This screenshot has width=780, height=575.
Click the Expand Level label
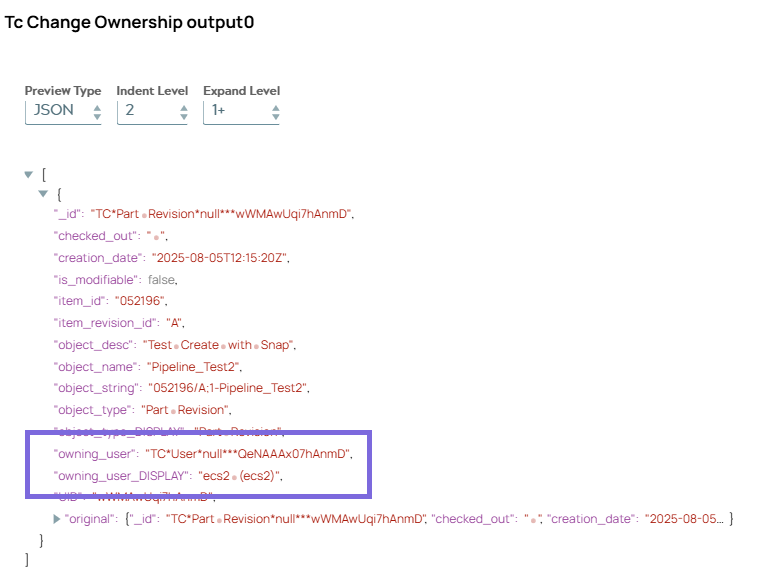[x=242, y=91]
